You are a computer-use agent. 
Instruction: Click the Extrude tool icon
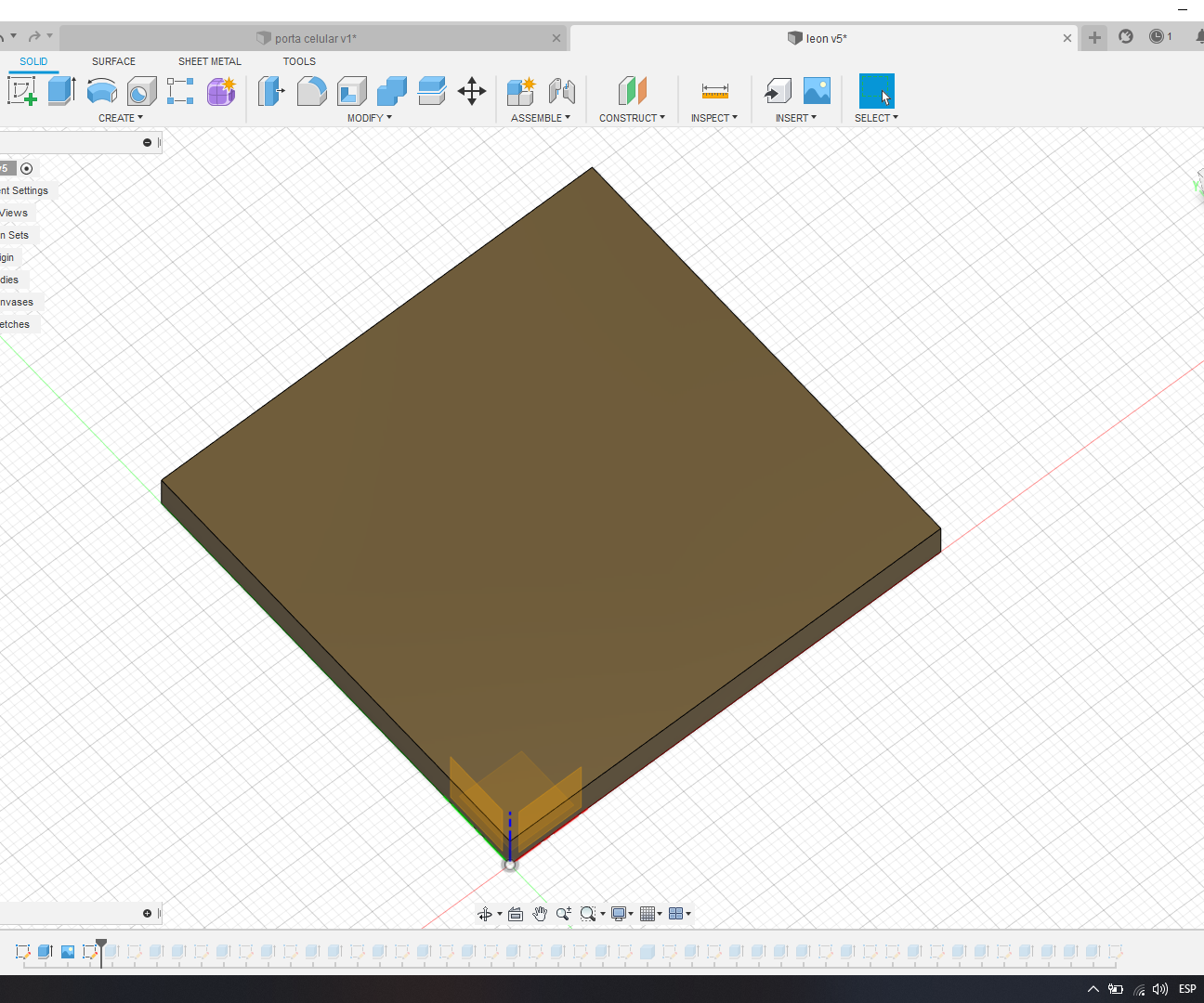61,91
